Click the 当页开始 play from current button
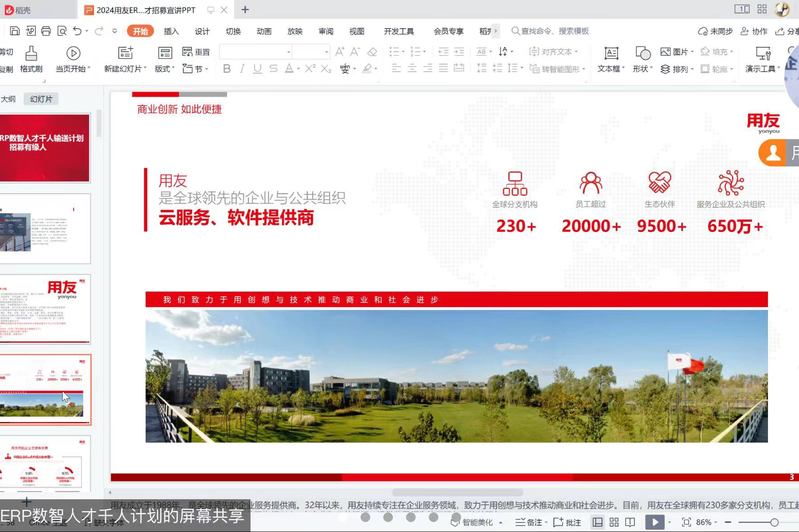Image resolution: width=799 pixels, height=532 pixels. point(72,59)
